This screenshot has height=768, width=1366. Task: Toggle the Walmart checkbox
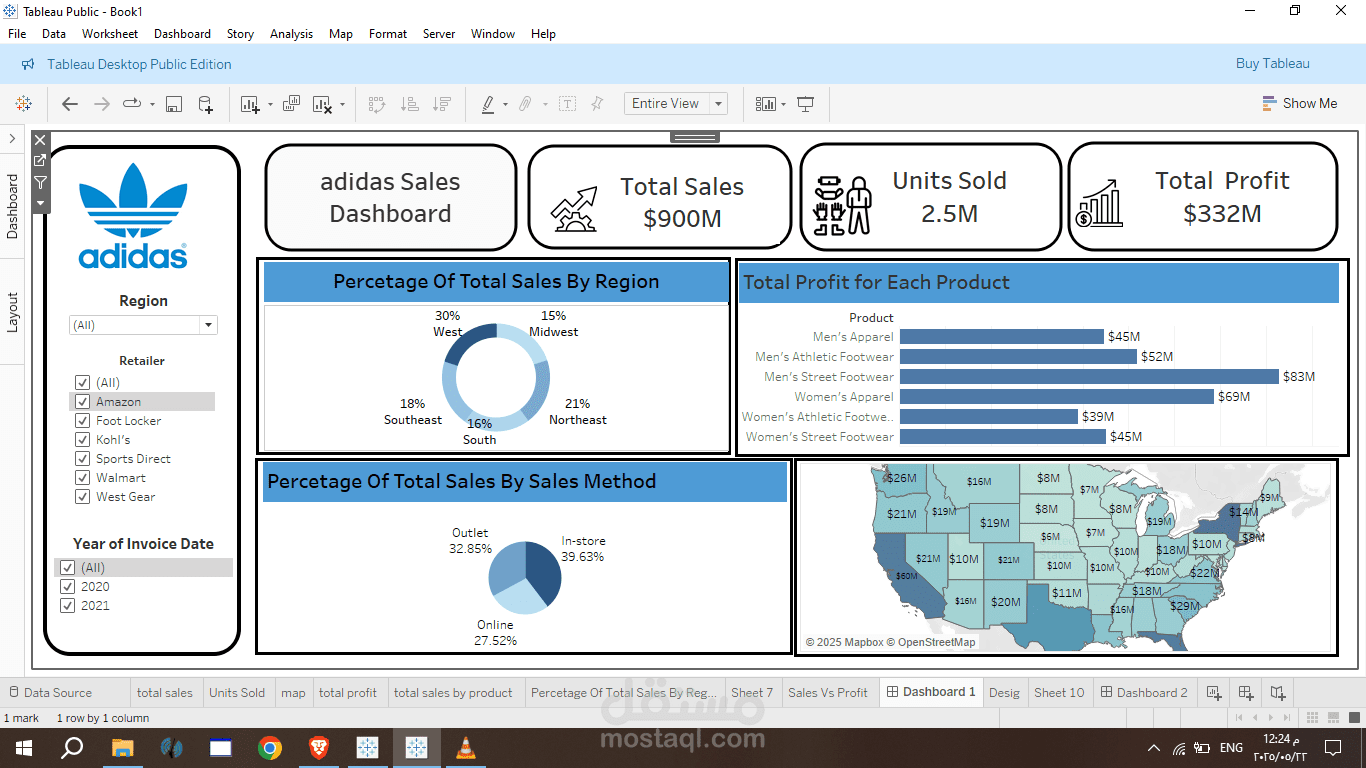pyautogui.click(x=82, y=478)
